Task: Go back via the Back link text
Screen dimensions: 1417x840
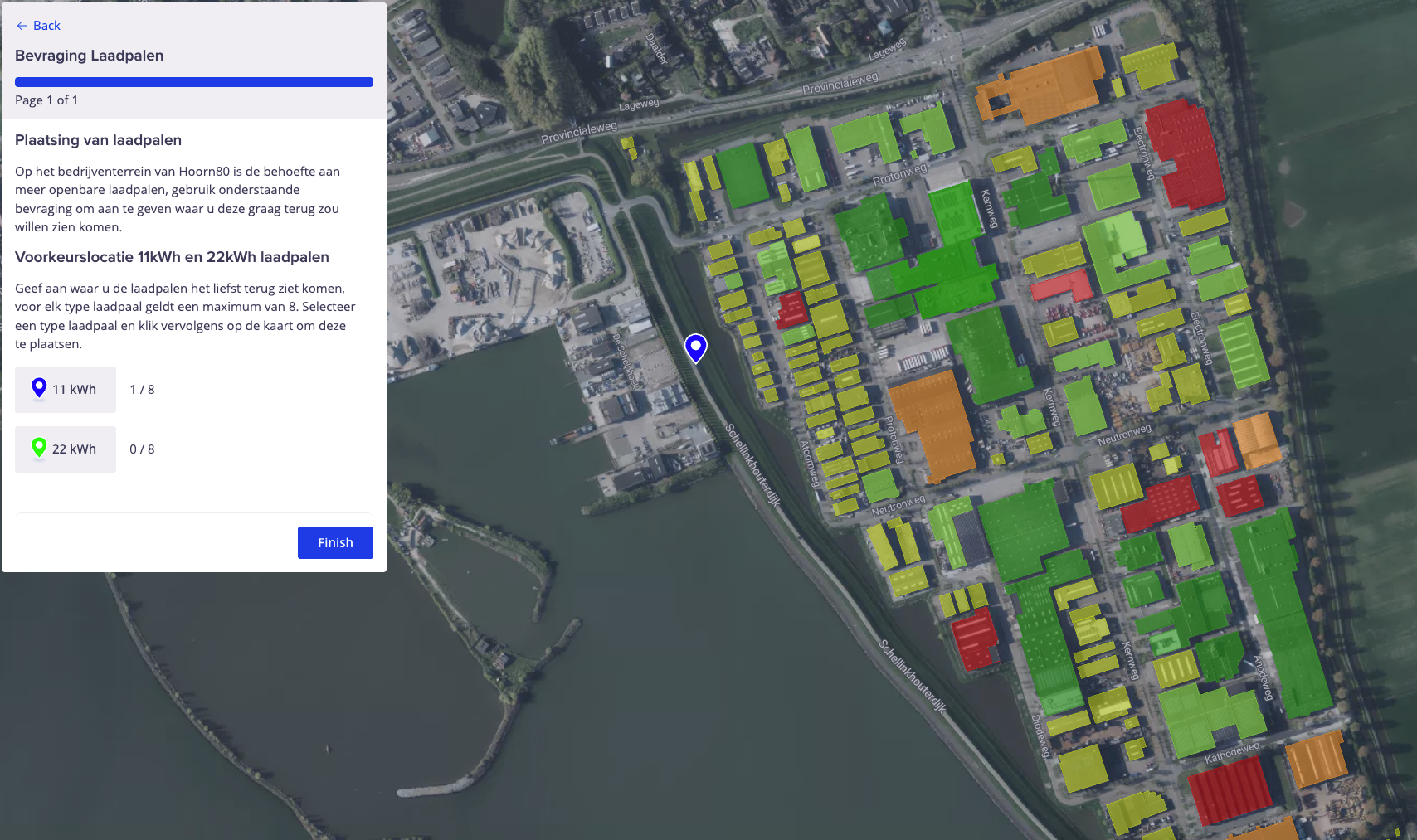Action: [46, 26]
